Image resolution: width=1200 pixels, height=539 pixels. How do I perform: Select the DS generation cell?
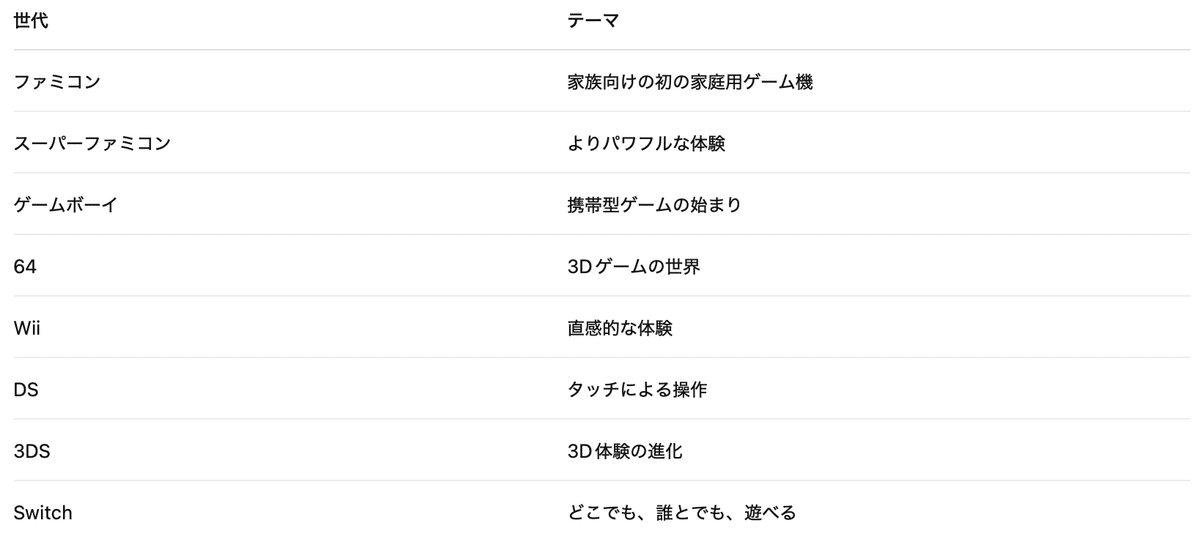(x=26, y=390)
